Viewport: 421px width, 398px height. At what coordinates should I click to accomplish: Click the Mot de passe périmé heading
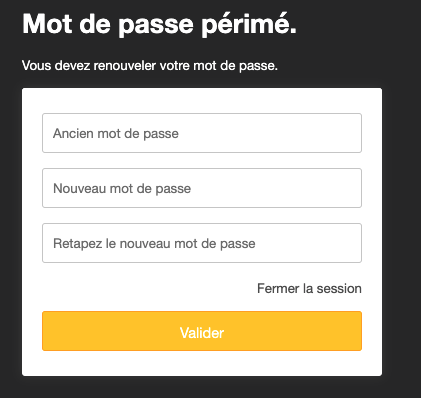tap(159, 24)
